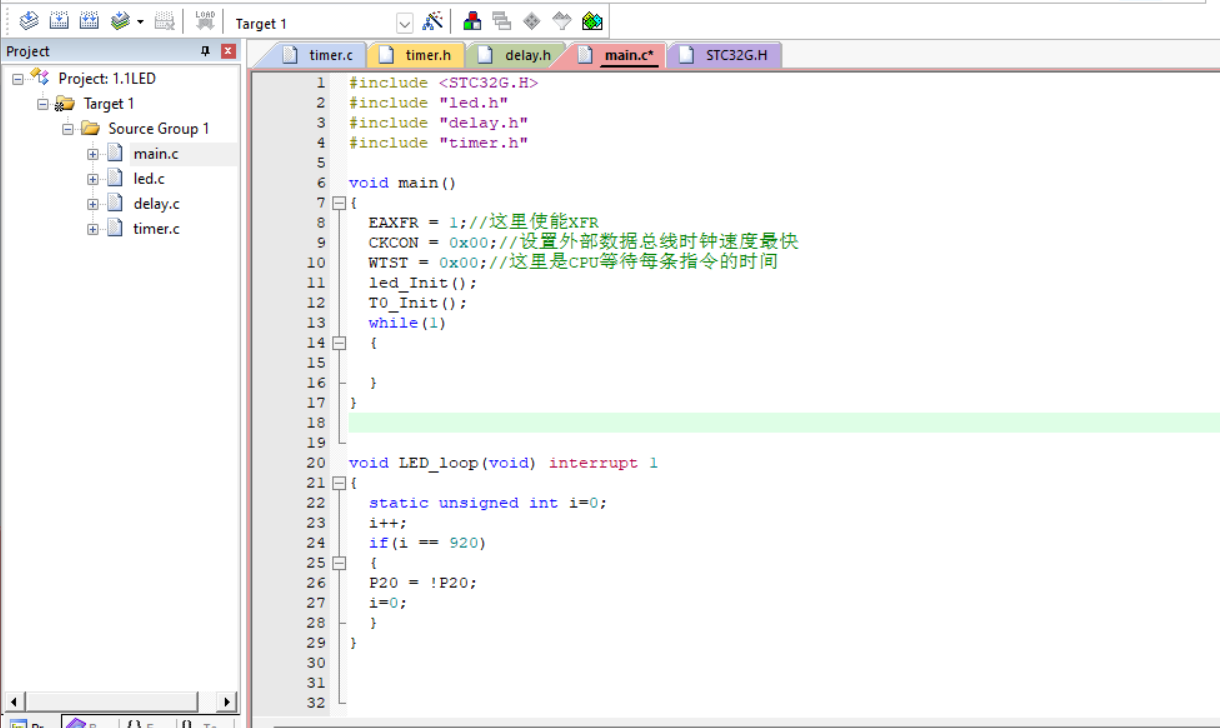Click the Stop build icon
This screenshot has width=1220, height=728.
[165, 21]
